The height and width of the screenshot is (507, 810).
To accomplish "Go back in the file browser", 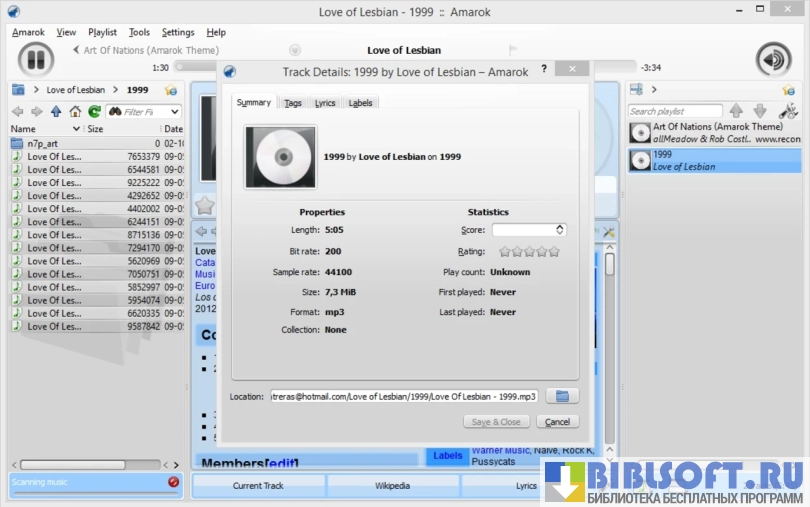I will 18,111.
